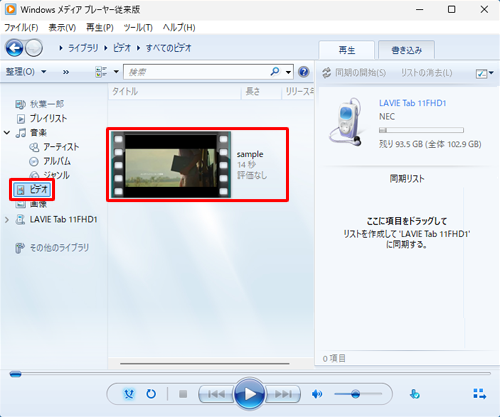Mute the speaker volume icon
Screen dimensions: 500x417
click(317, 394)
